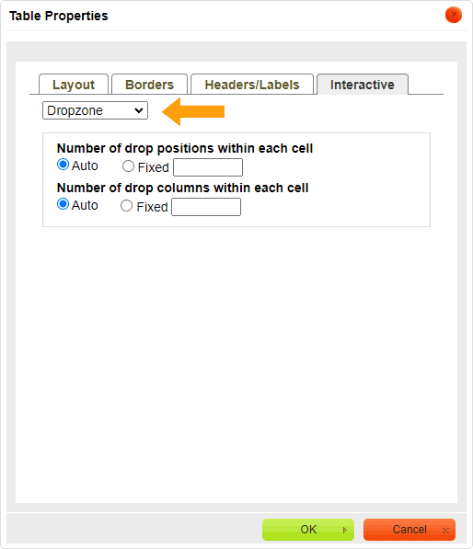
Task: Click the chevron arrow on Dropzone dropdown
Action: pyautogui.click(x=139, y=111)
